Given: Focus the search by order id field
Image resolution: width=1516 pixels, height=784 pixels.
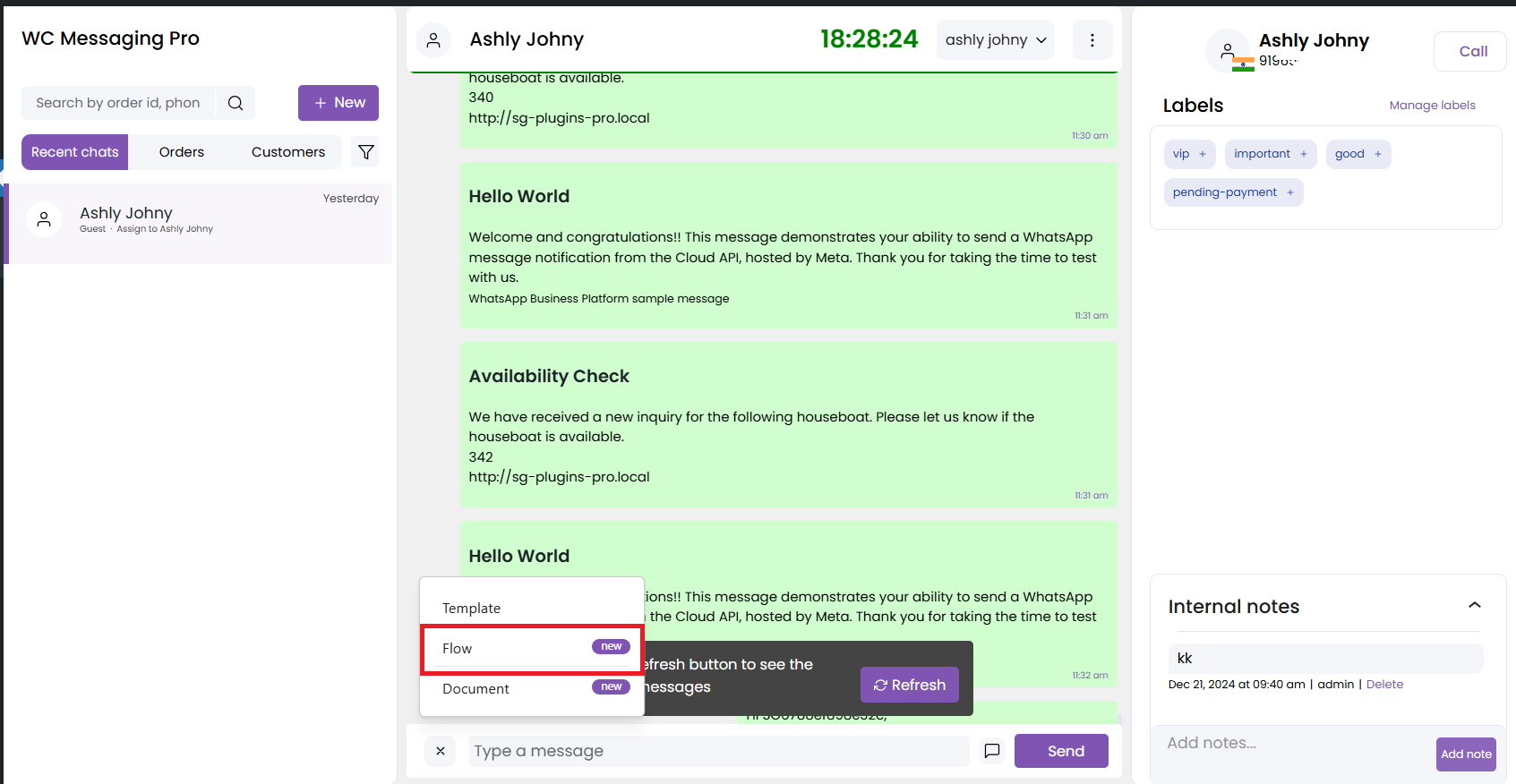Looking at the screenshot, I should (118, 103).
